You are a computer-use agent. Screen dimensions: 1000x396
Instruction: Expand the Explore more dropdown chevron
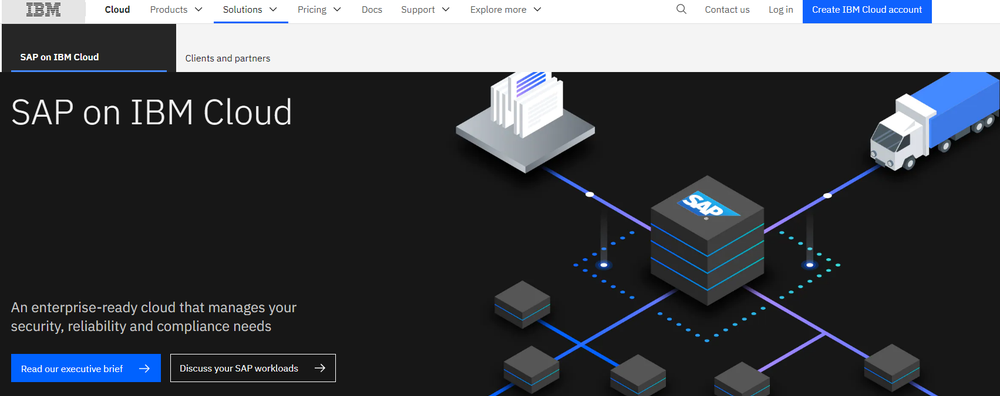(537, 10)
